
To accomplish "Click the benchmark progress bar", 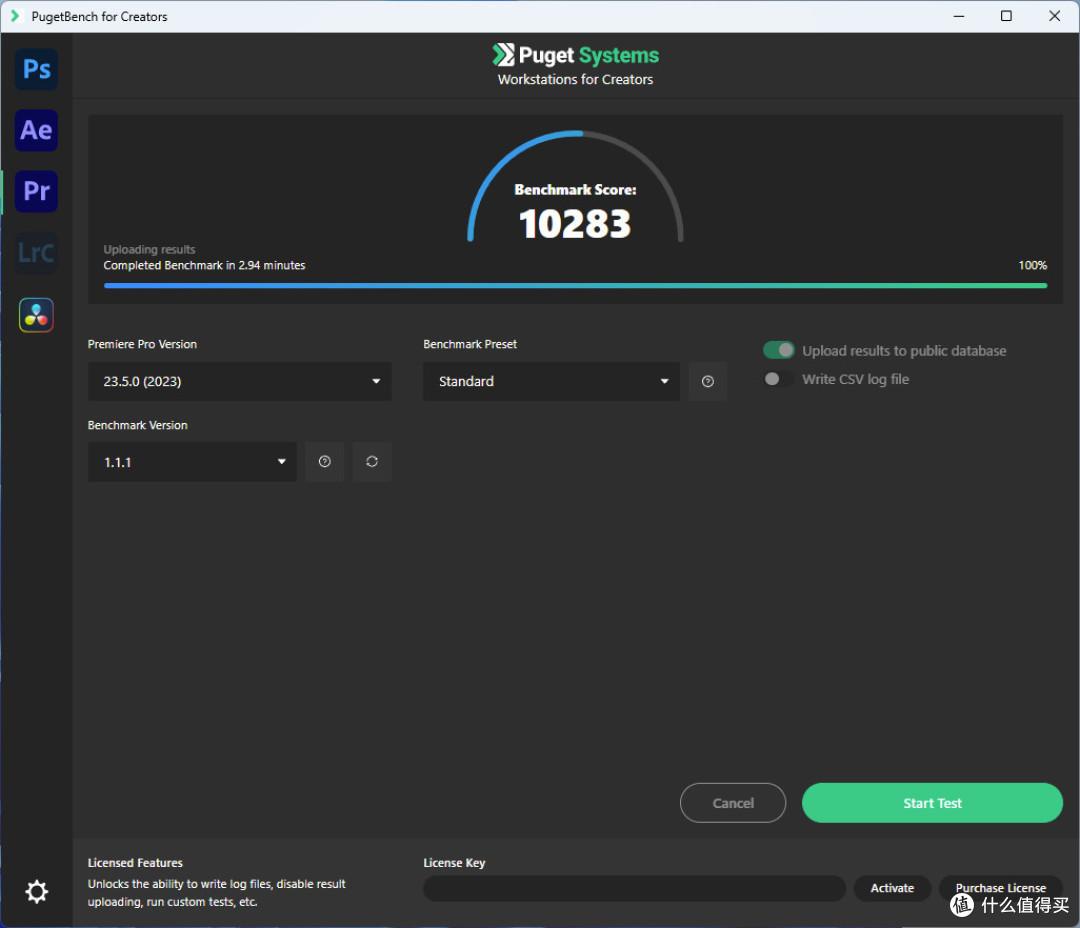I will (x=575, y=285).
